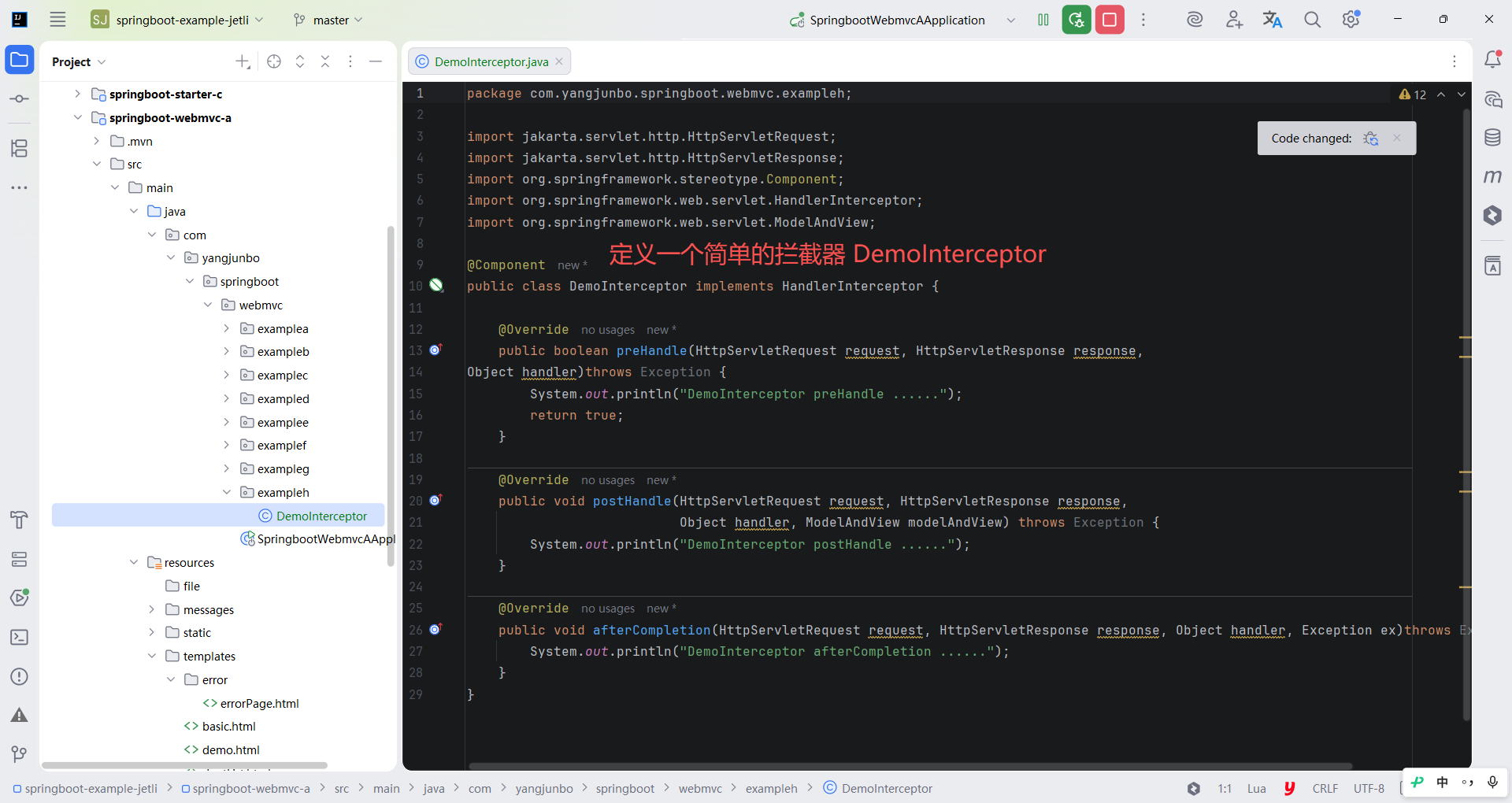1512x803 pixels.
Task: Open the translate plugin icon
Action: 1273,20
